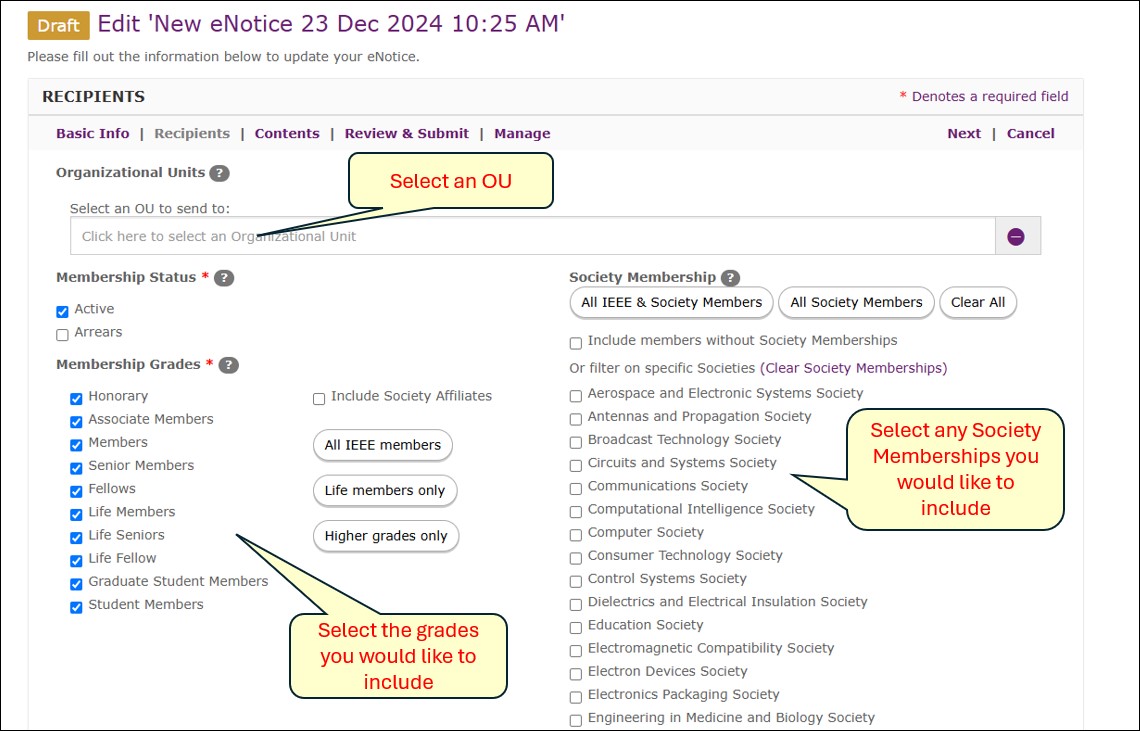This screenshot has height=731, width=1140.
Task: Uncheck the Student Members checkbox
Action: (76, 607)
